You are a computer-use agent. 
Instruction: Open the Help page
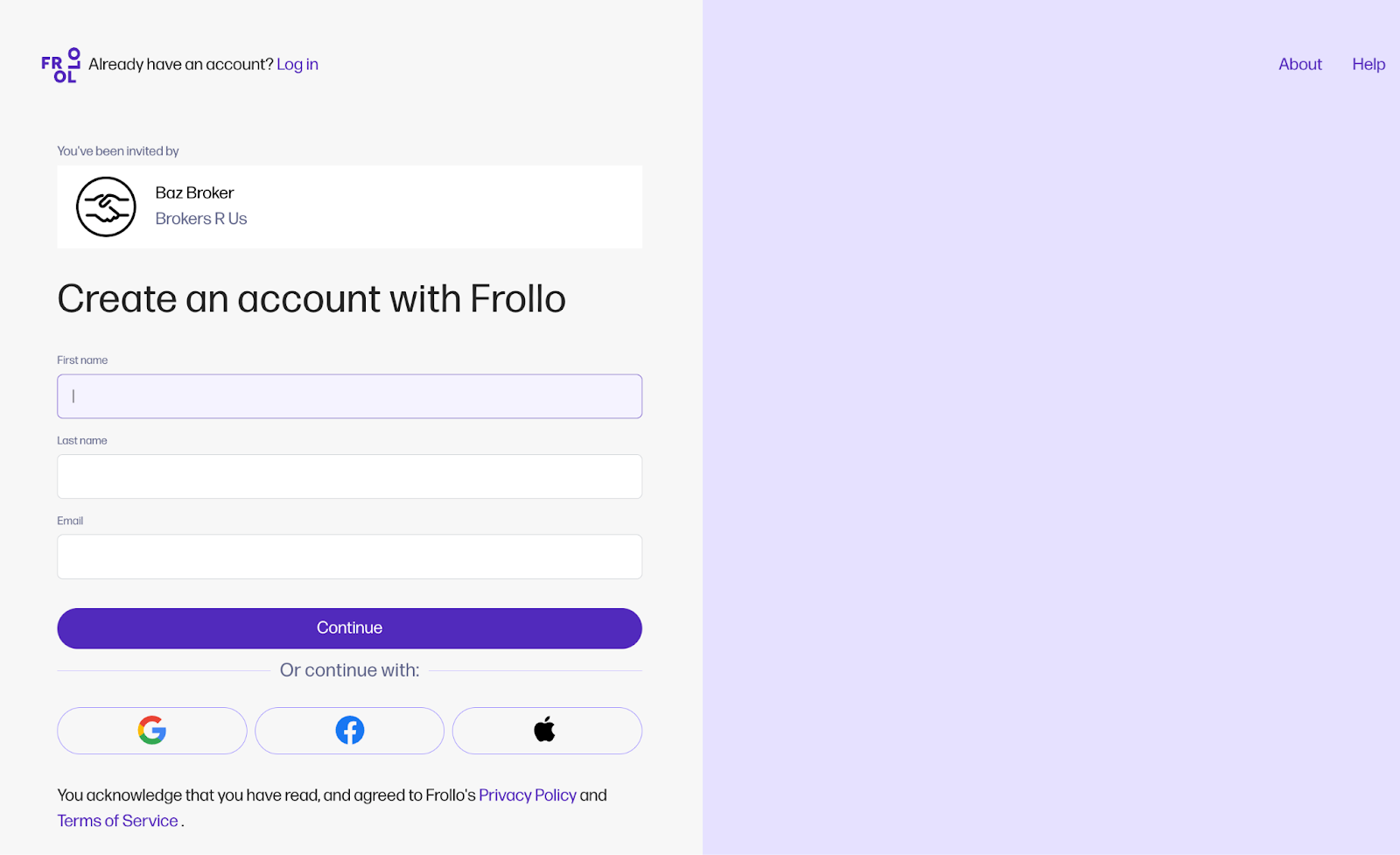pos(1368,65)
